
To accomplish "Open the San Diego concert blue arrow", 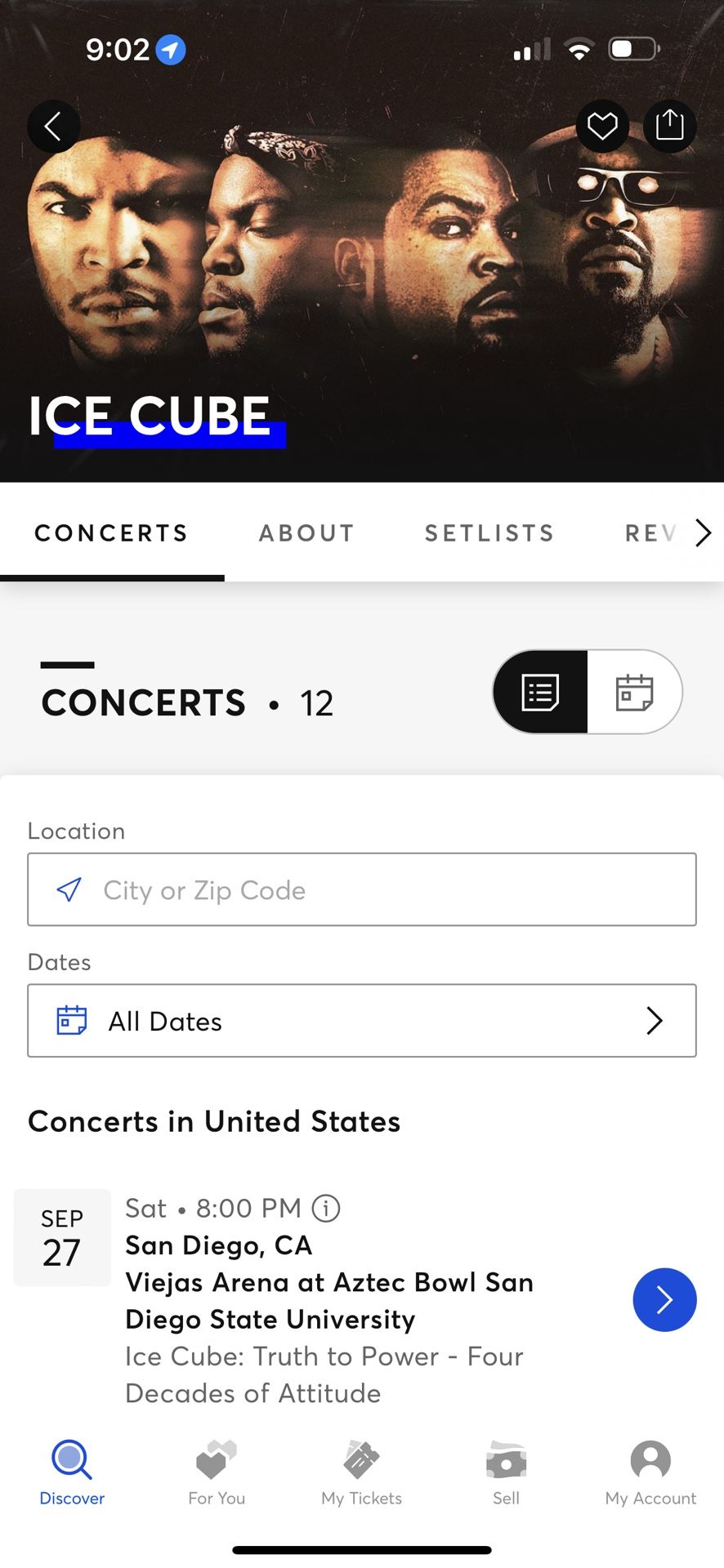I will coord(664,1300).
